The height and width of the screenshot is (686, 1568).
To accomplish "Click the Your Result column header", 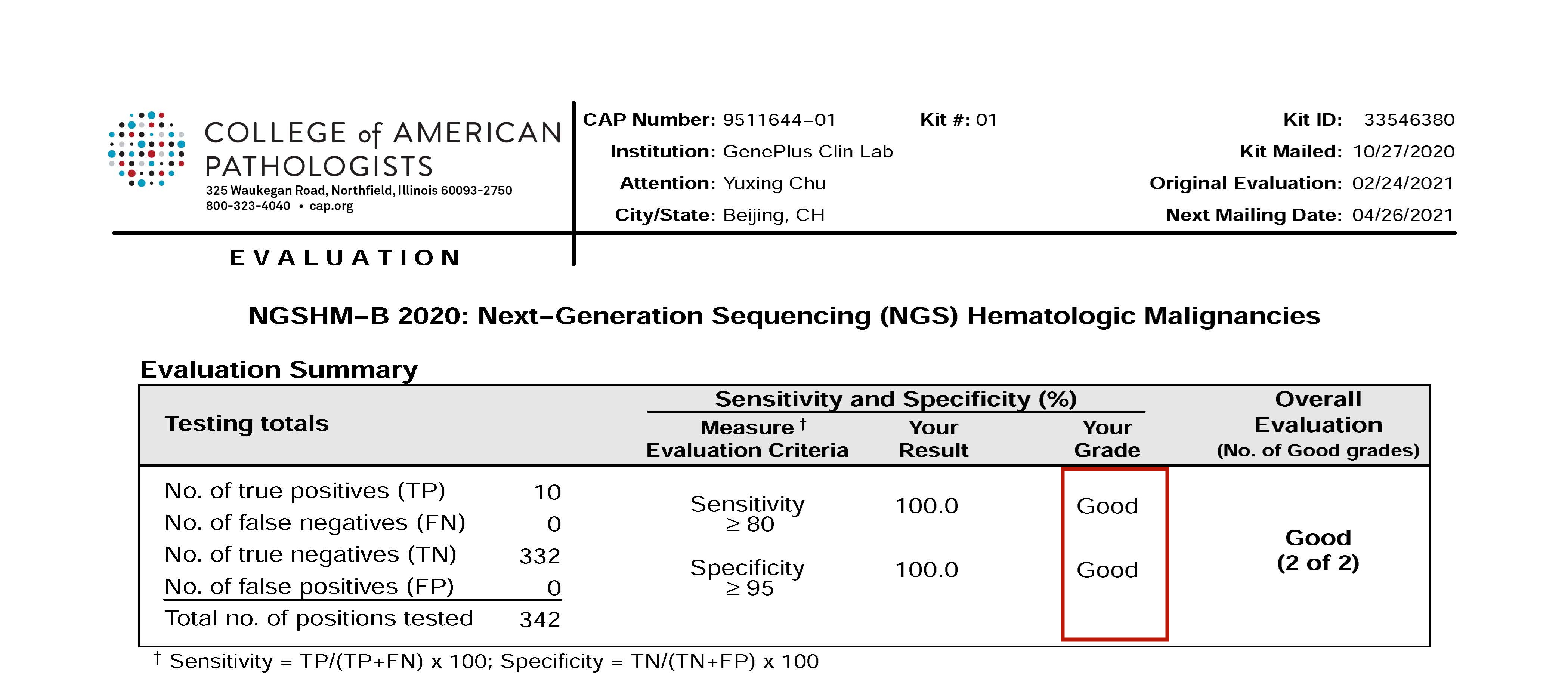I will [933, 438].
